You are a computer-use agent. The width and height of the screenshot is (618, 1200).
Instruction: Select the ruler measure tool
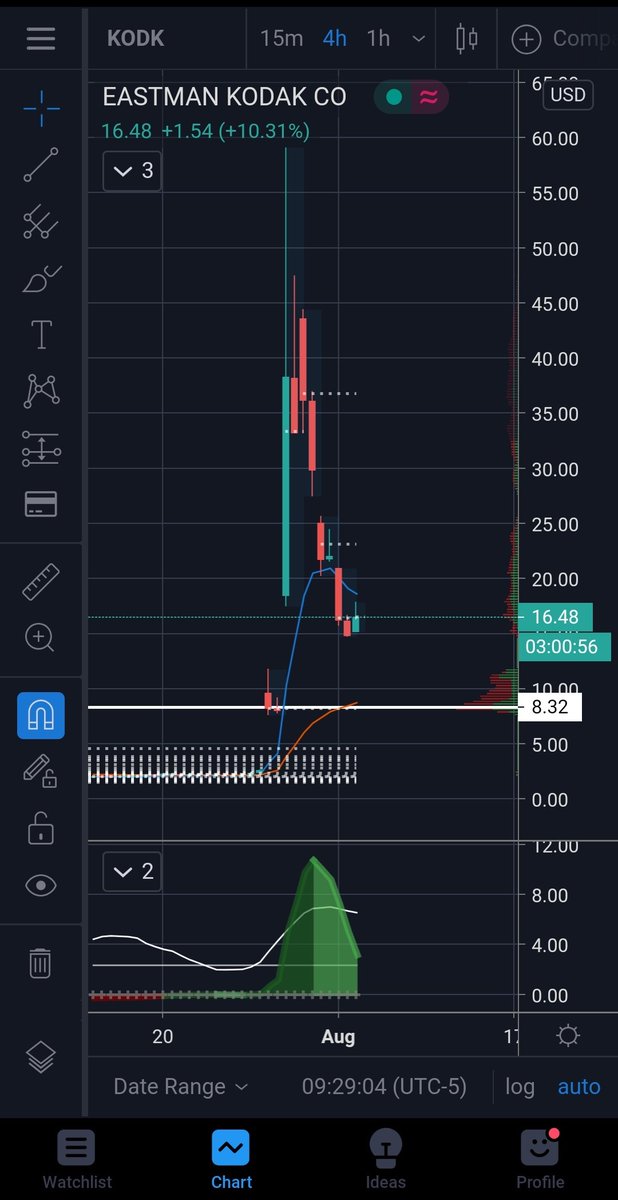pos(41,582)
